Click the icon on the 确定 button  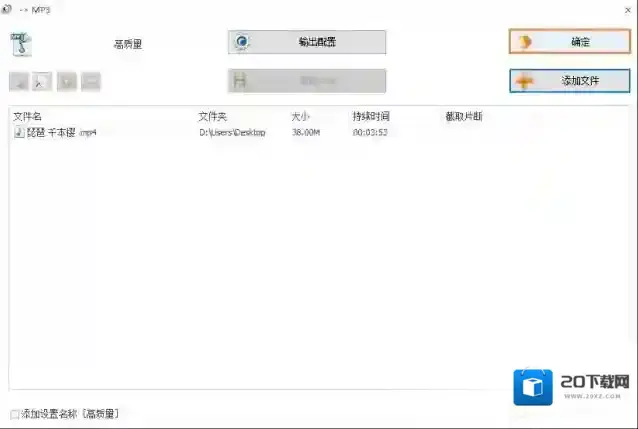pos(524,42)
